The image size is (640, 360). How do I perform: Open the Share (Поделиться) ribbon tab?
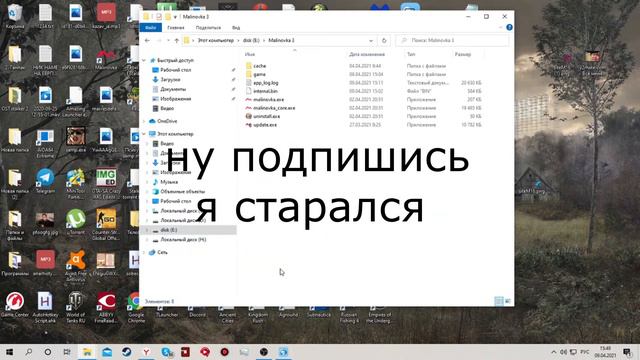[x=208, y=27]
